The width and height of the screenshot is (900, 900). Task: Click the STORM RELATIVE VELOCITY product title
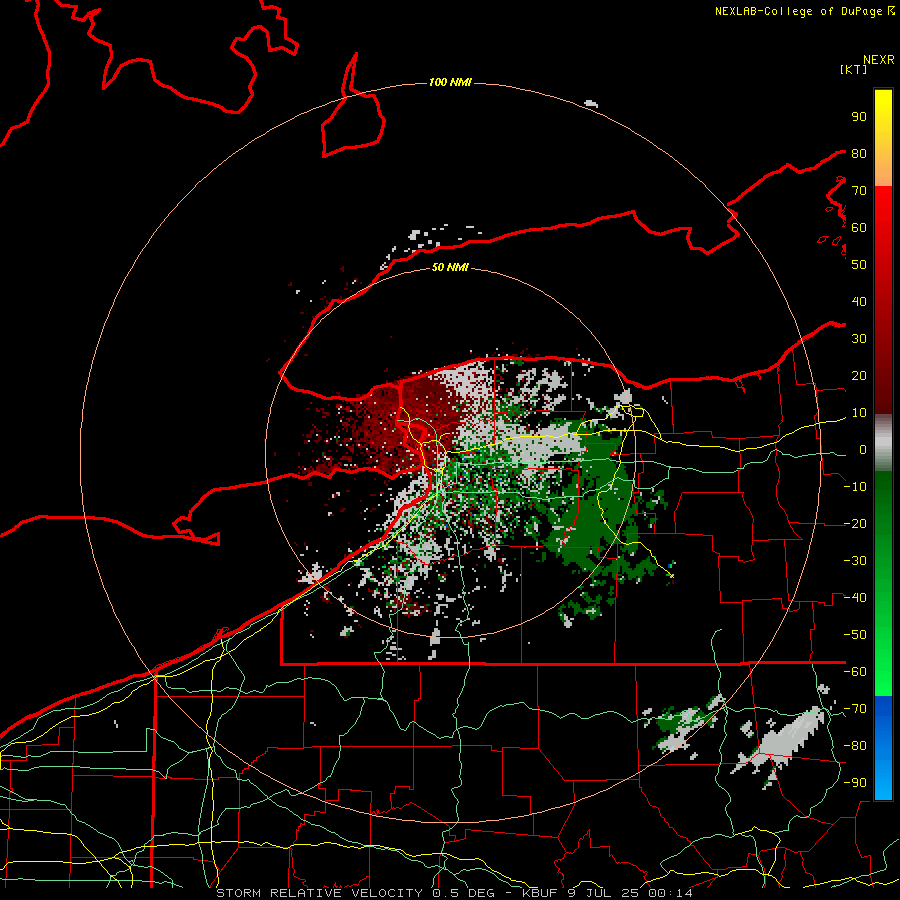click(319, 893)
